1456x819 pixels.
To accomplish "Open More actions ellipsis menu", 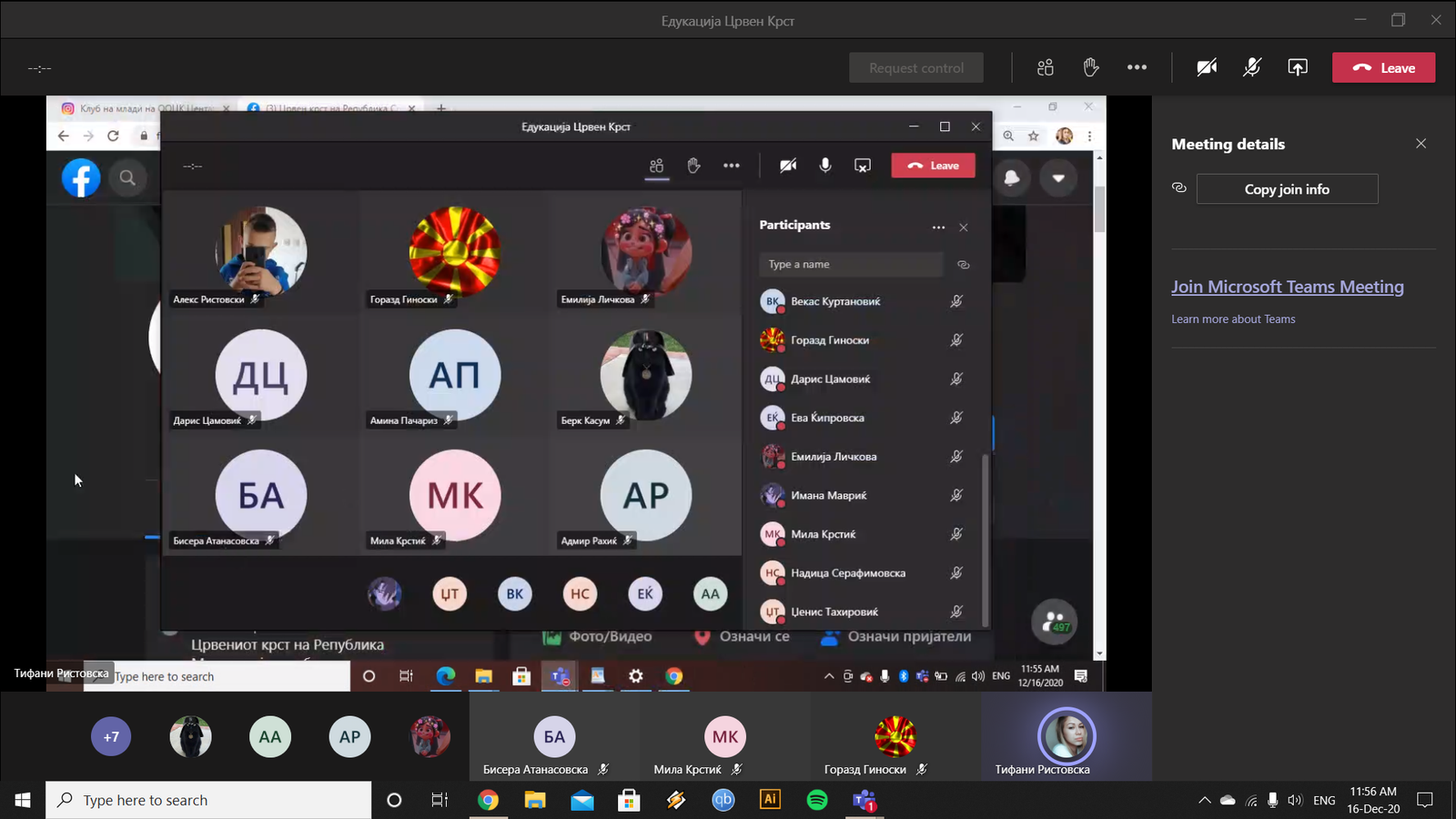I will coord(1137,67).
